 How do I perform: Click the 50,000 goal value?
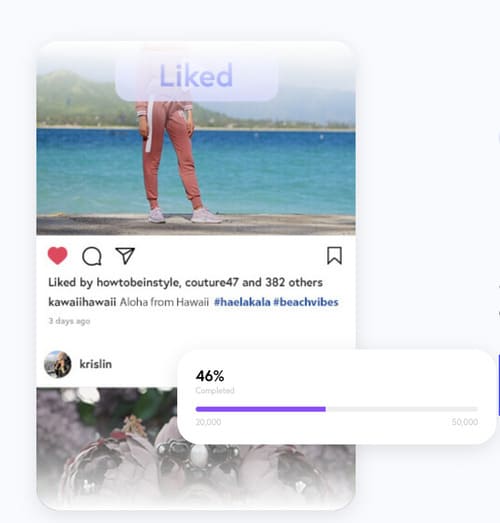click(x=465, y=422)
